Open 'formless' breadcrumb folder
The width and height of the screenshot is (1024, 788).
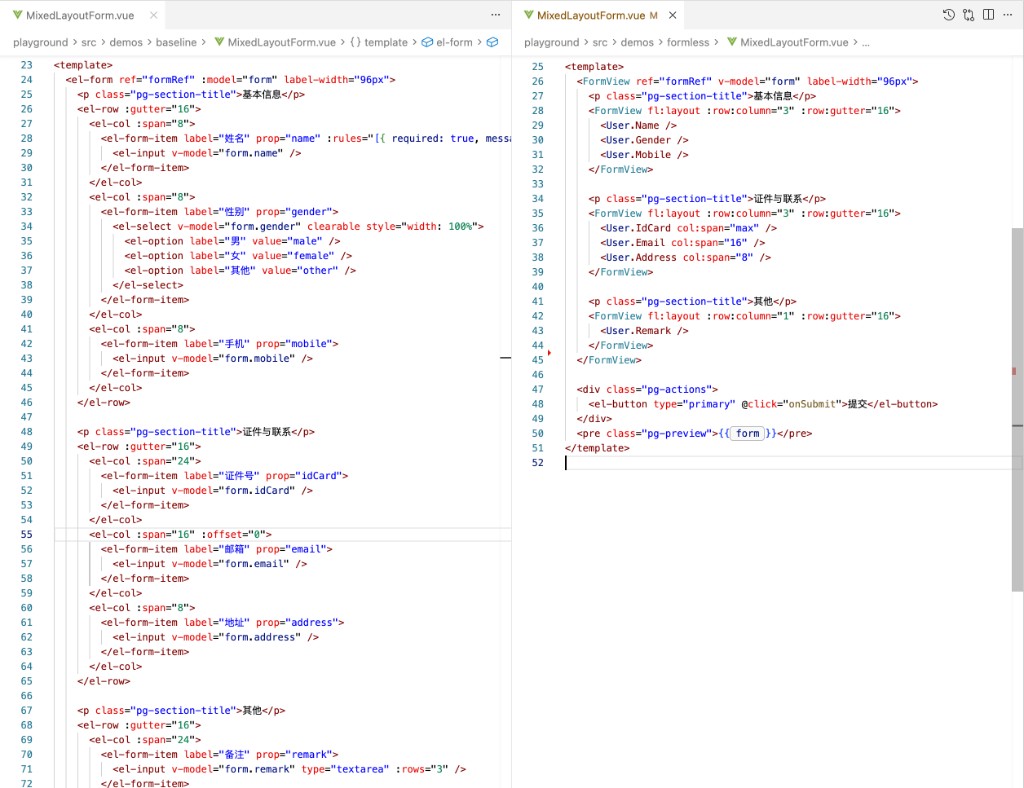coord(688,42)
